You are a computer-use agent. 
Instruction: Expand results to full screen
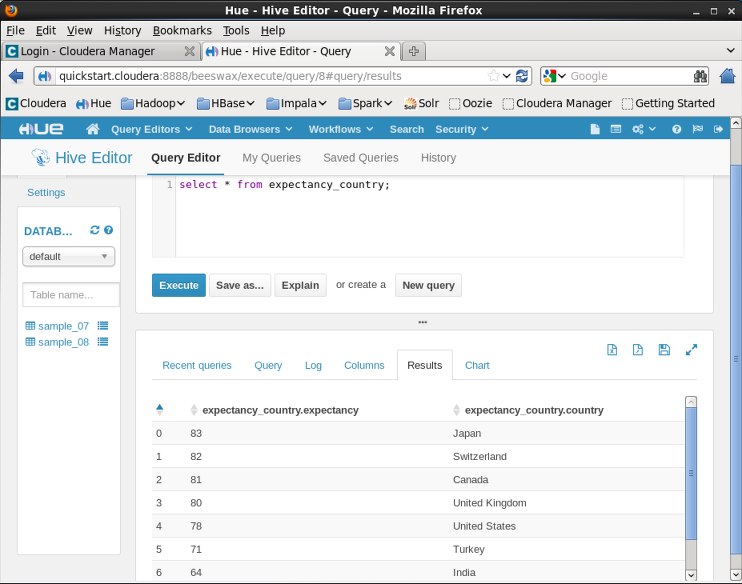click(x=691, y=349)
